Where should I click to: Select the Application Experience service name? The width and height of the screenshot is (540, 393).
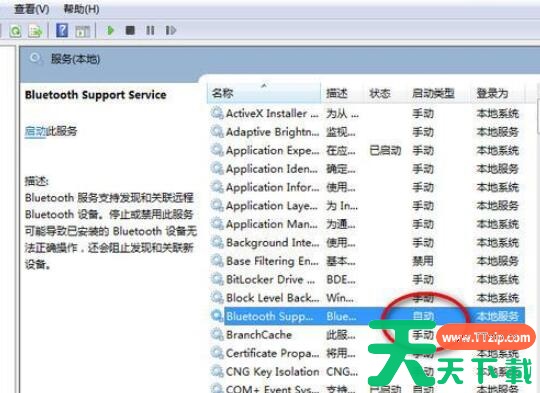pyautogui.click(x=272, y=151)
